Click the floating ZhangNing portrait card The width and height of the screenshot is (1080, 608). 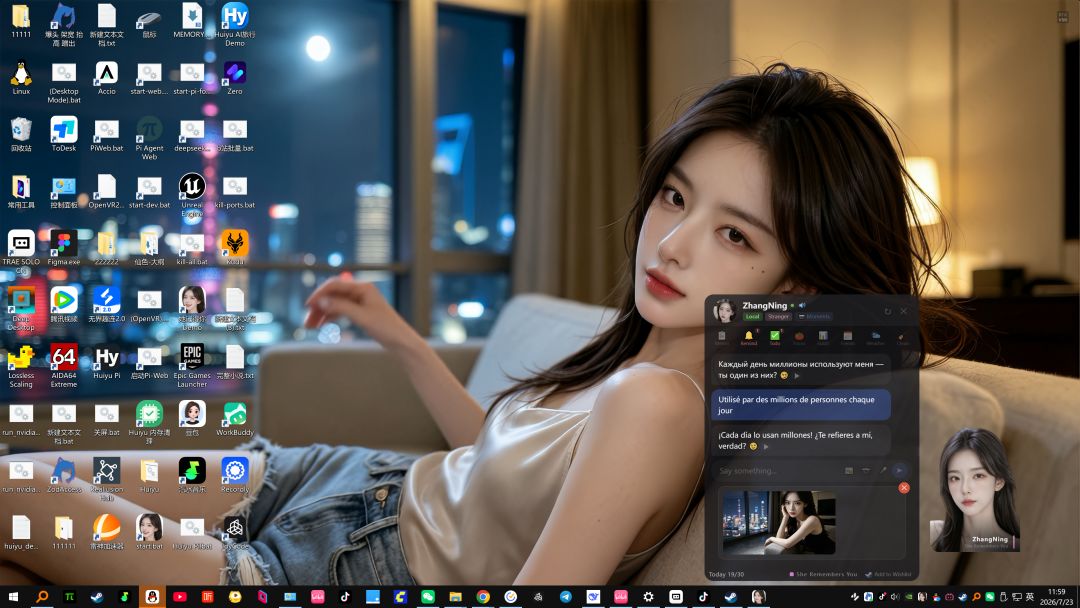coord(975,490)
